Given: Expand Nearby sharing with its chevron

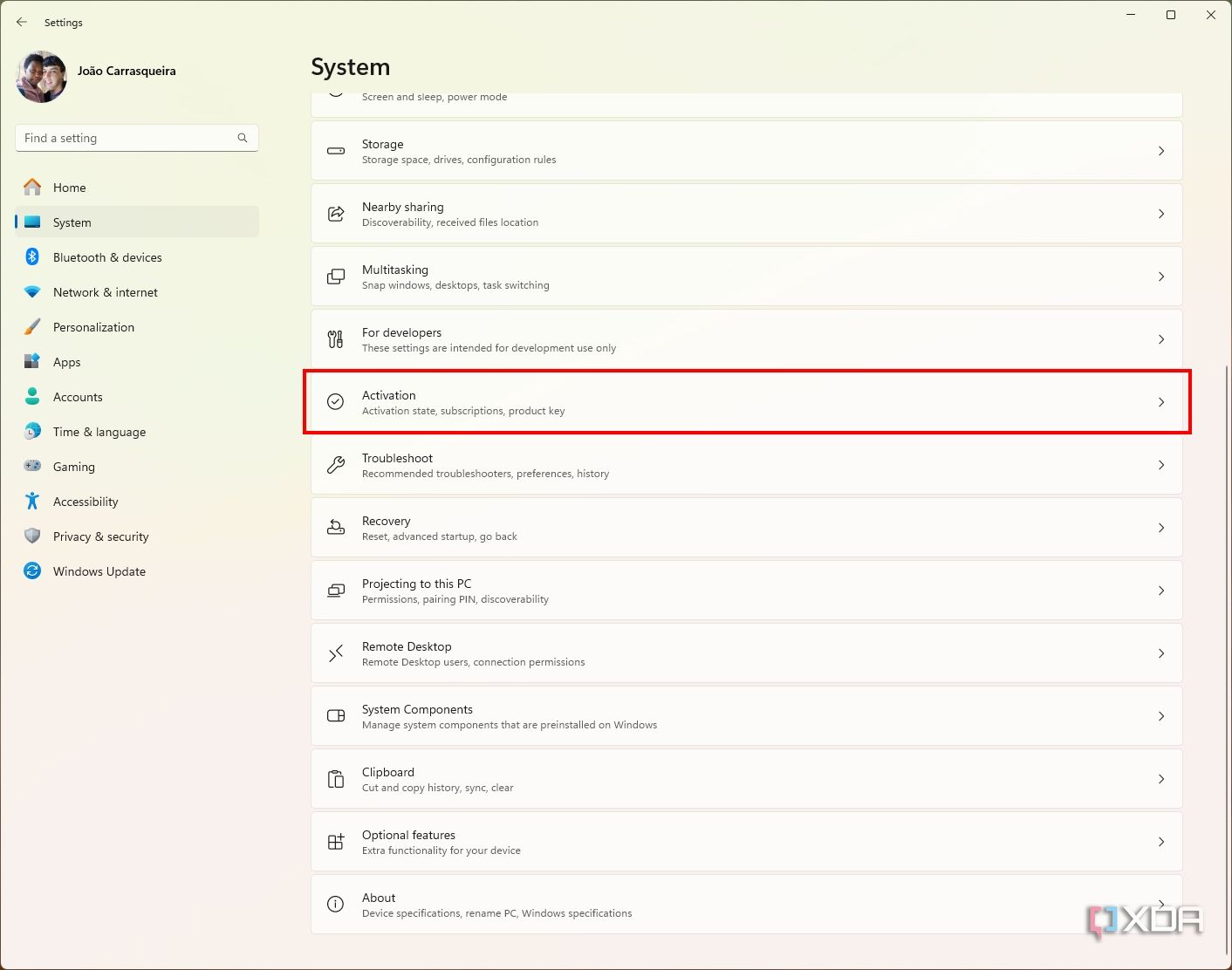Looking at the screenshot, I should pos(1161,214).
